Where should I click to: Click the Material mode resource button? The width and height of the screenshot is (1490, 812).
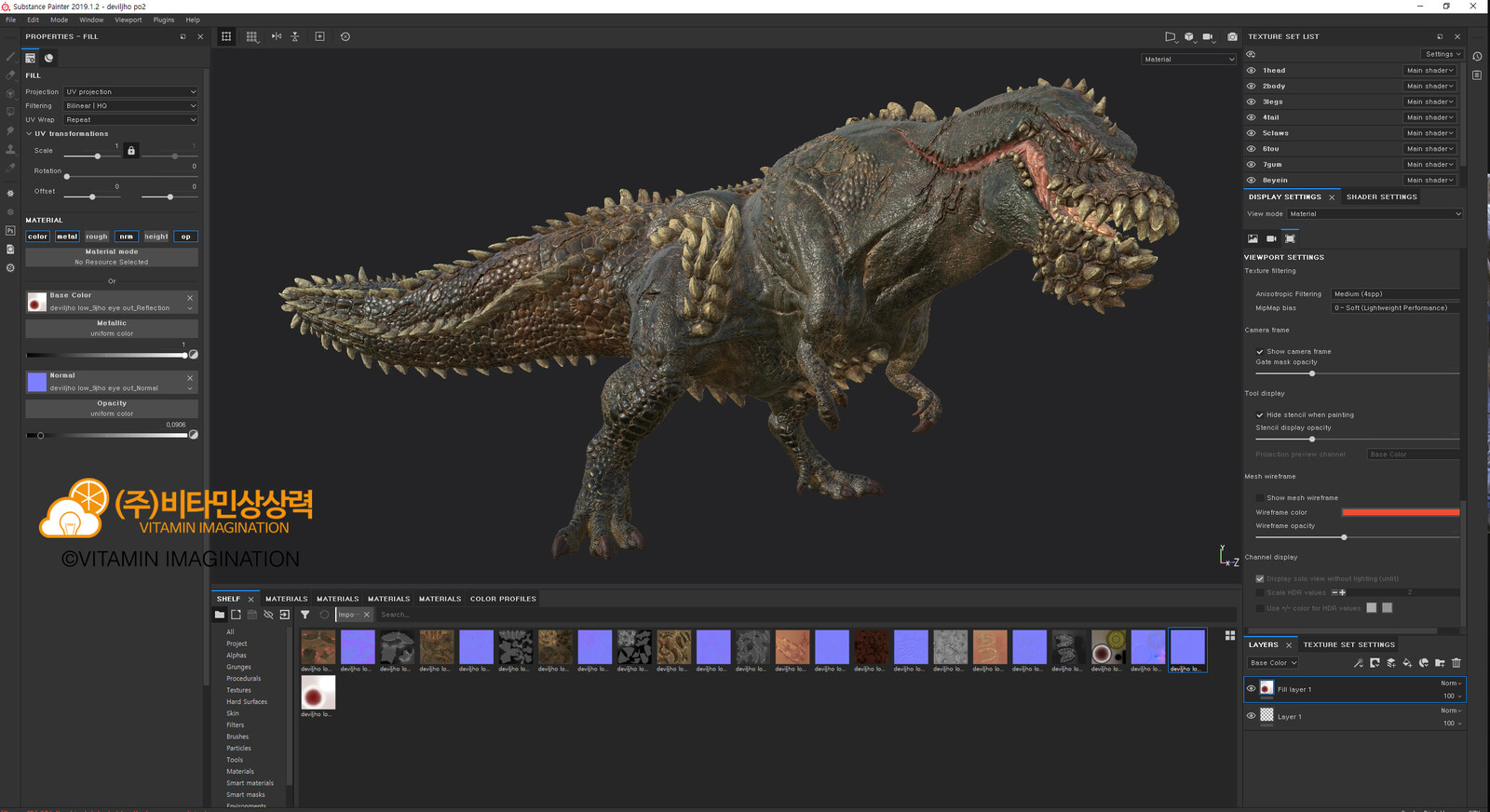pos(112,257)
